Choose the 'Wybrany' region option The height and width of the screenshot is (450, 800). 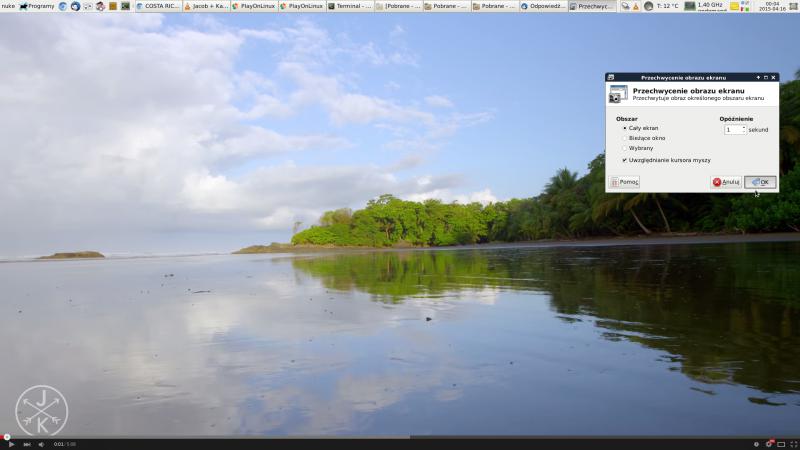[625, 148]
